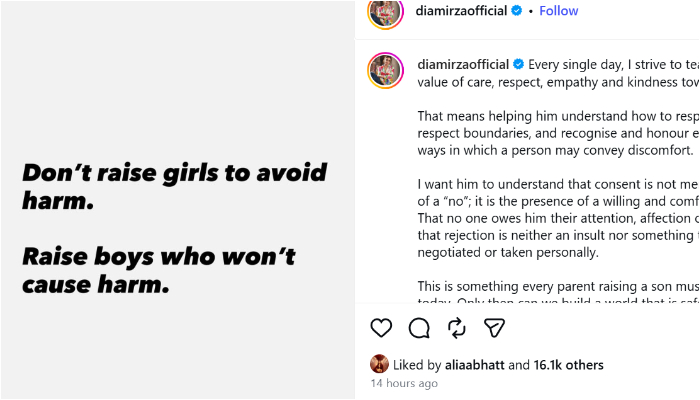Open diamirzaofficial avatar beside the caption
This screenshot has height=400, width=700.
click(x=385, y=71)
